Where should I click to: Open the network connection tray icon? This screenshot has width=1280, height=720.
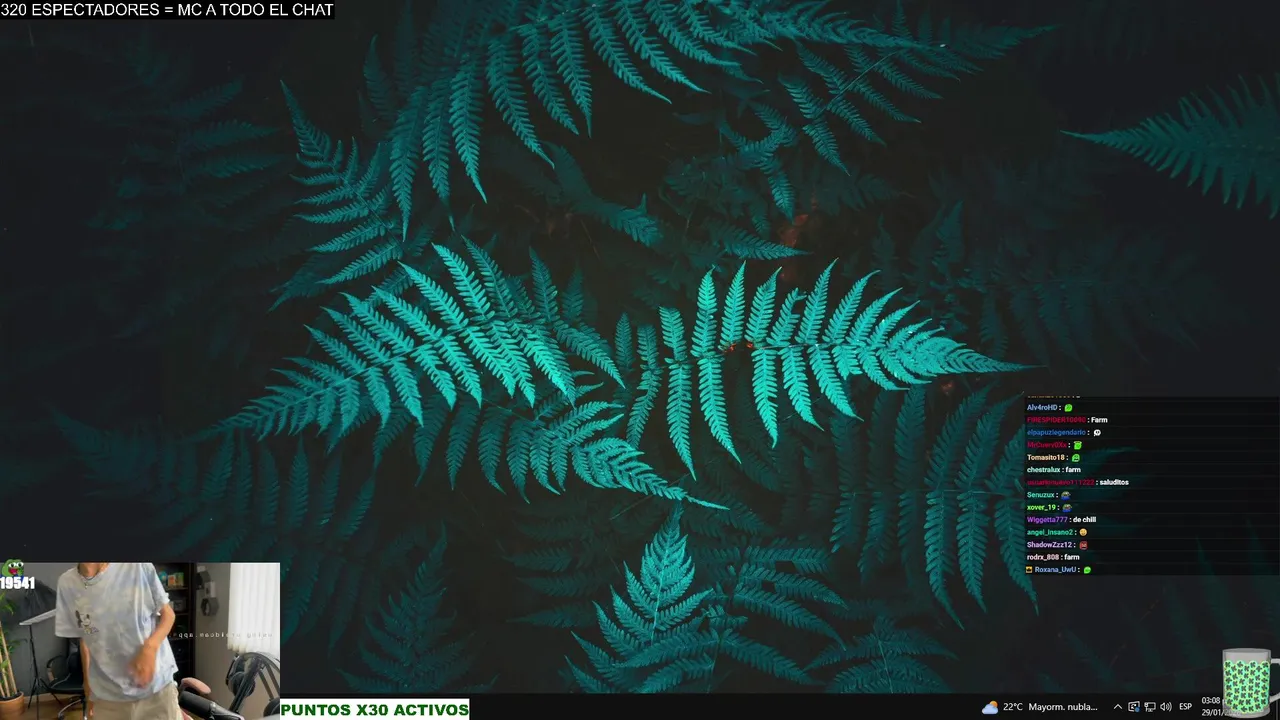click(x=1150, y=707)
